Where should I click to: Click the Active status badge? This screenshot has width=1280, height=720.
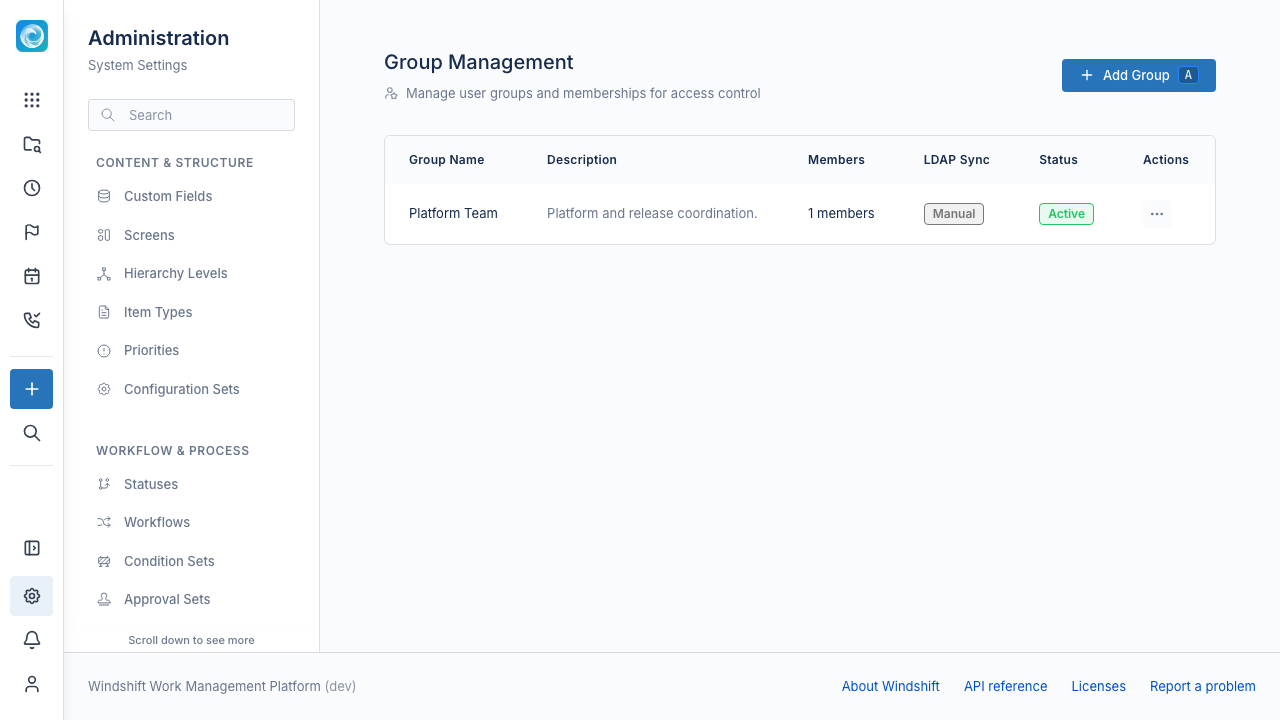click(1066, 214)
